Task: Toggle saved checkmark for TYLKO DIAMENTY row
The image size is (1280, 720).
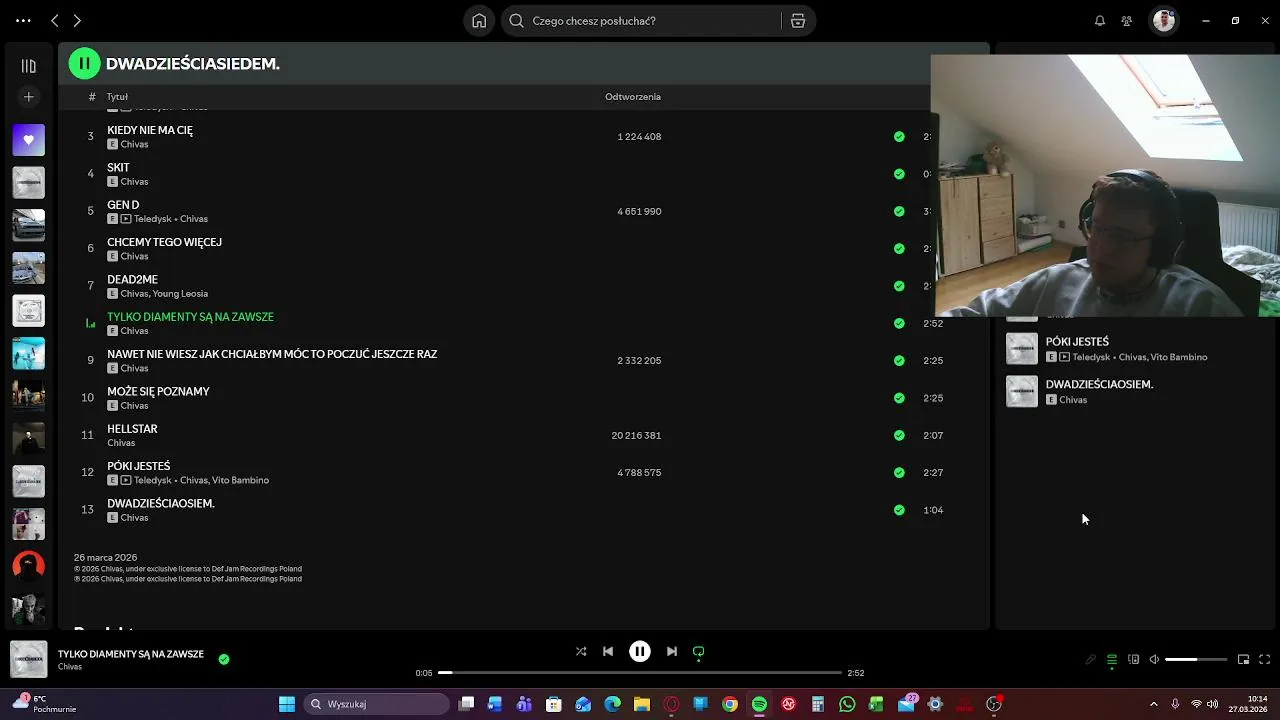Action: click(899, 323)
